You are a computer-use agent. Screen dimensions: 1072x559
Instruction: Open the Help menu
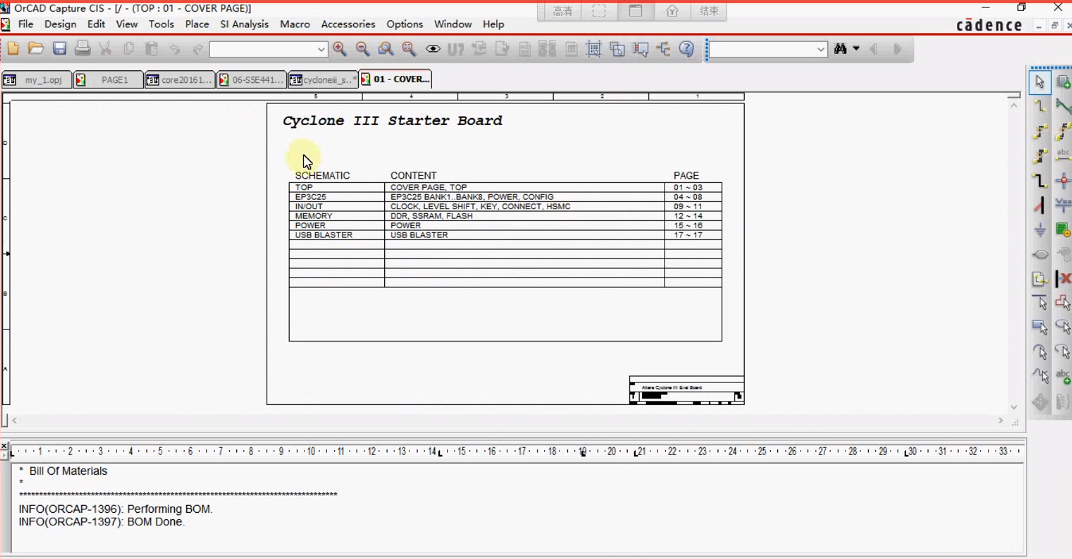point(494,24)
